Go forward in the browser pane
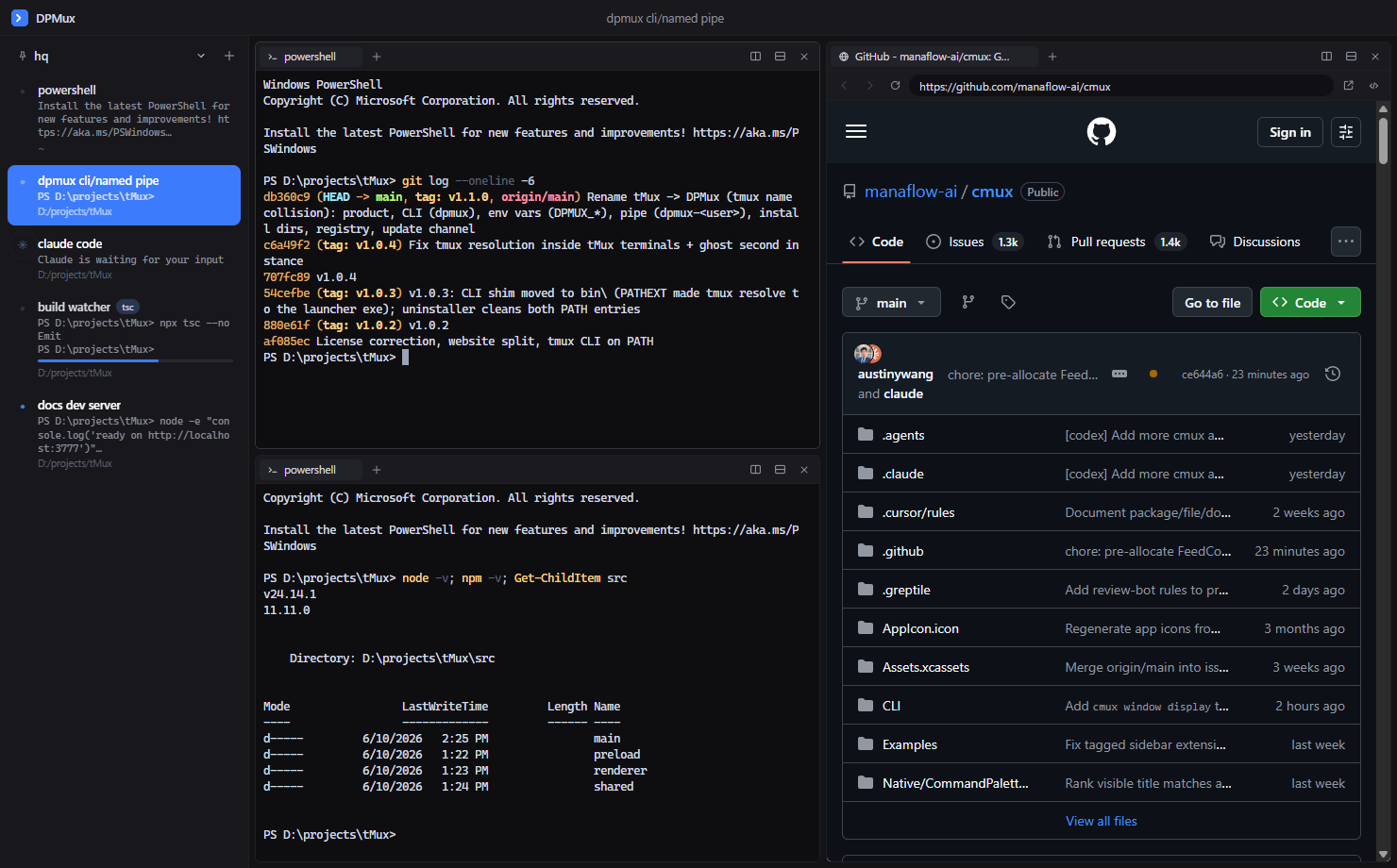Screen dimensions: 1397x868 click(x=869, y=86)
